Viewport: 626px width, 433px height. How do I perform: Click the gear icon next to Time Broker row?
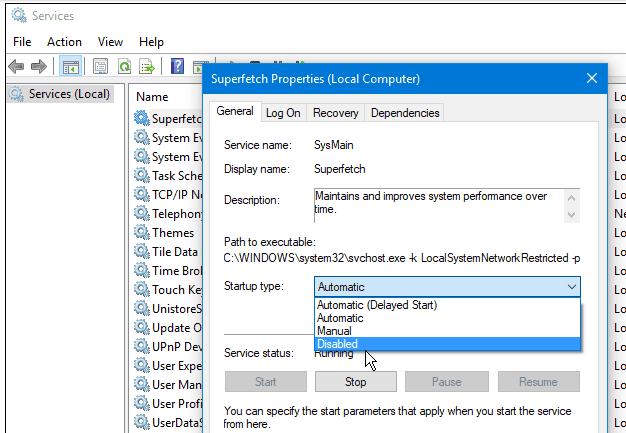click(x=142, y=271)
